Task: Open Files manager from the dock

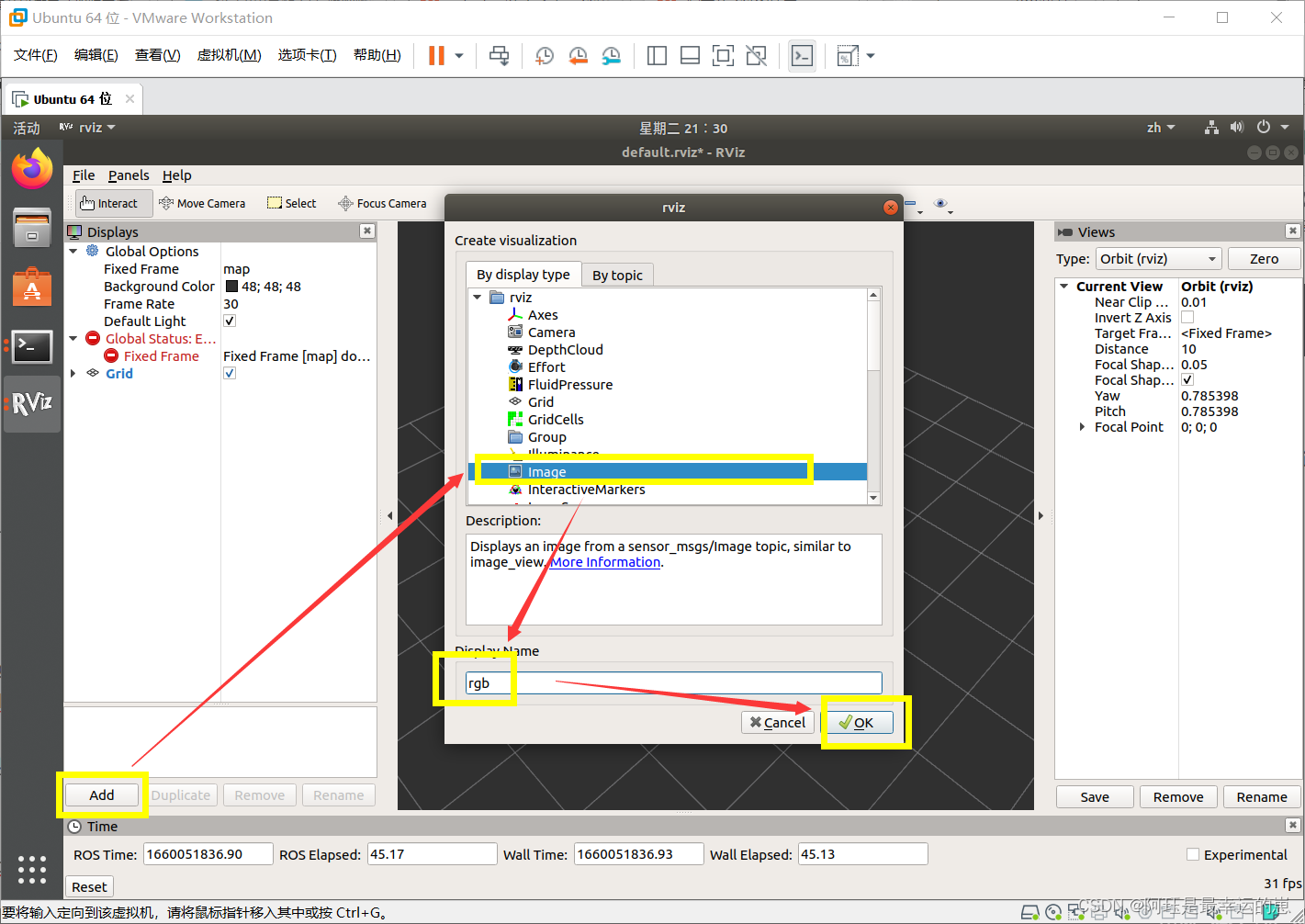Action: pos(32,228)
